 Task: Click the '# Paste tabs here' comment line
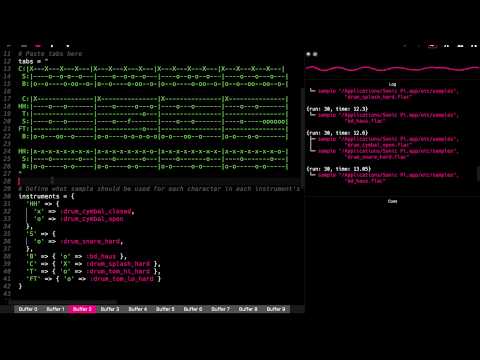click(50, 54)
